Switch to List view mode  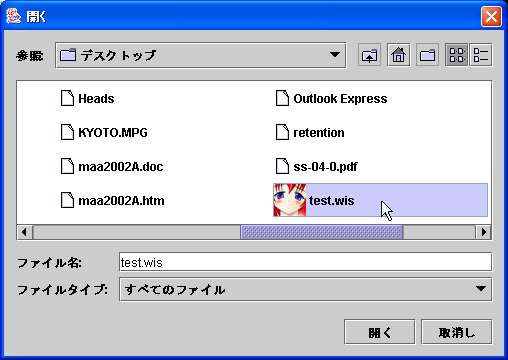click(456, 55)
